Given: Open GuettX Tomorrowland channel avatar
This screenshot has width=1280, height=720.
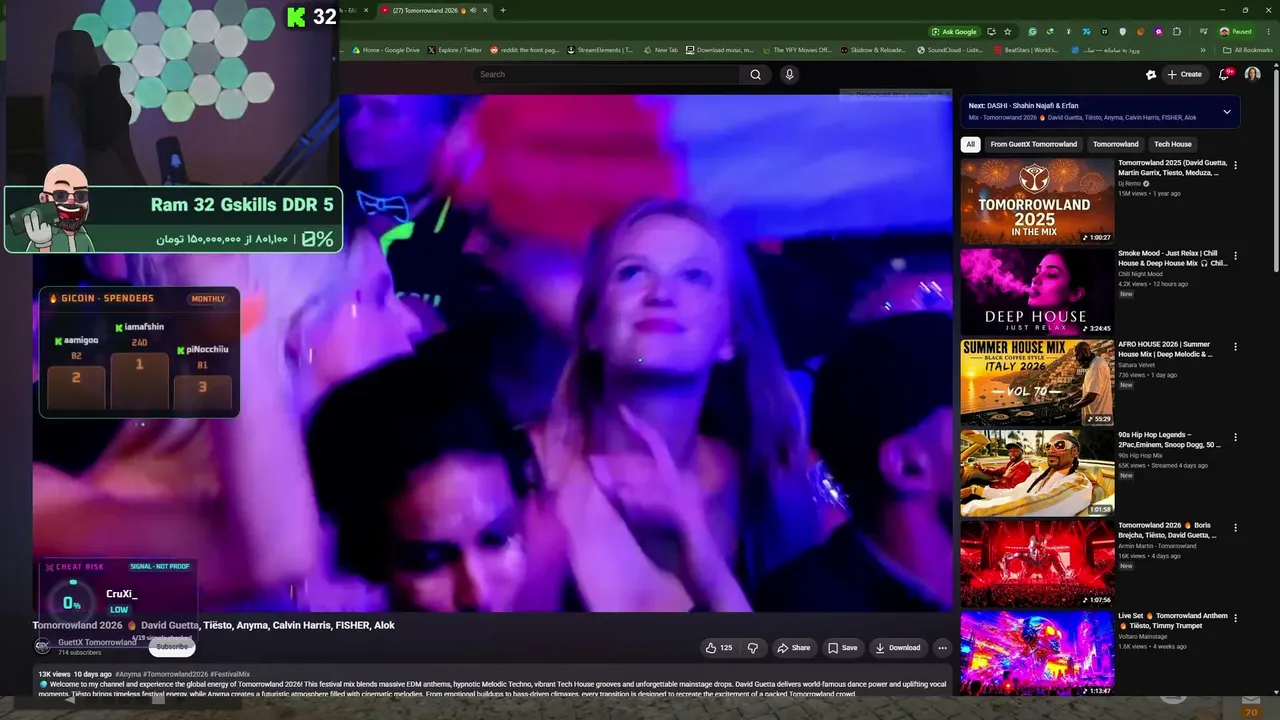Looking at the screenshot, I should click(x=43, y=646).
